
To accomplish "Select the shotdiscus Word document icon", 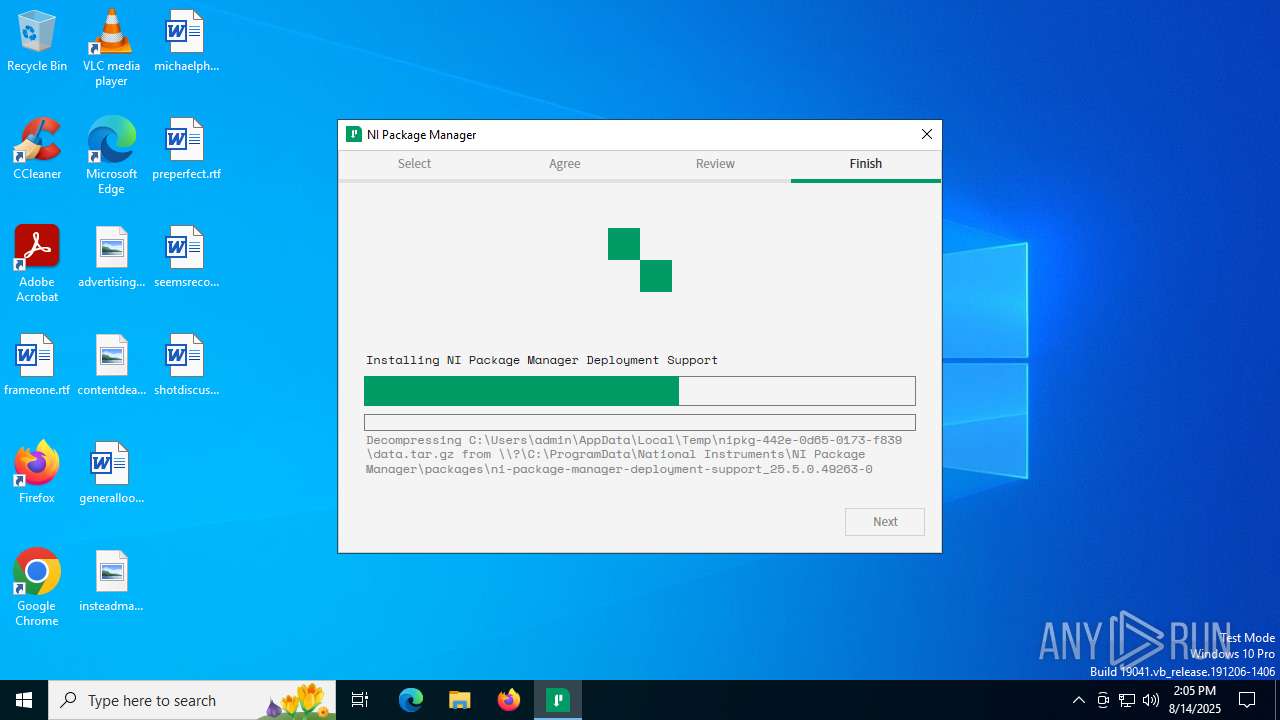I will 186,366.
